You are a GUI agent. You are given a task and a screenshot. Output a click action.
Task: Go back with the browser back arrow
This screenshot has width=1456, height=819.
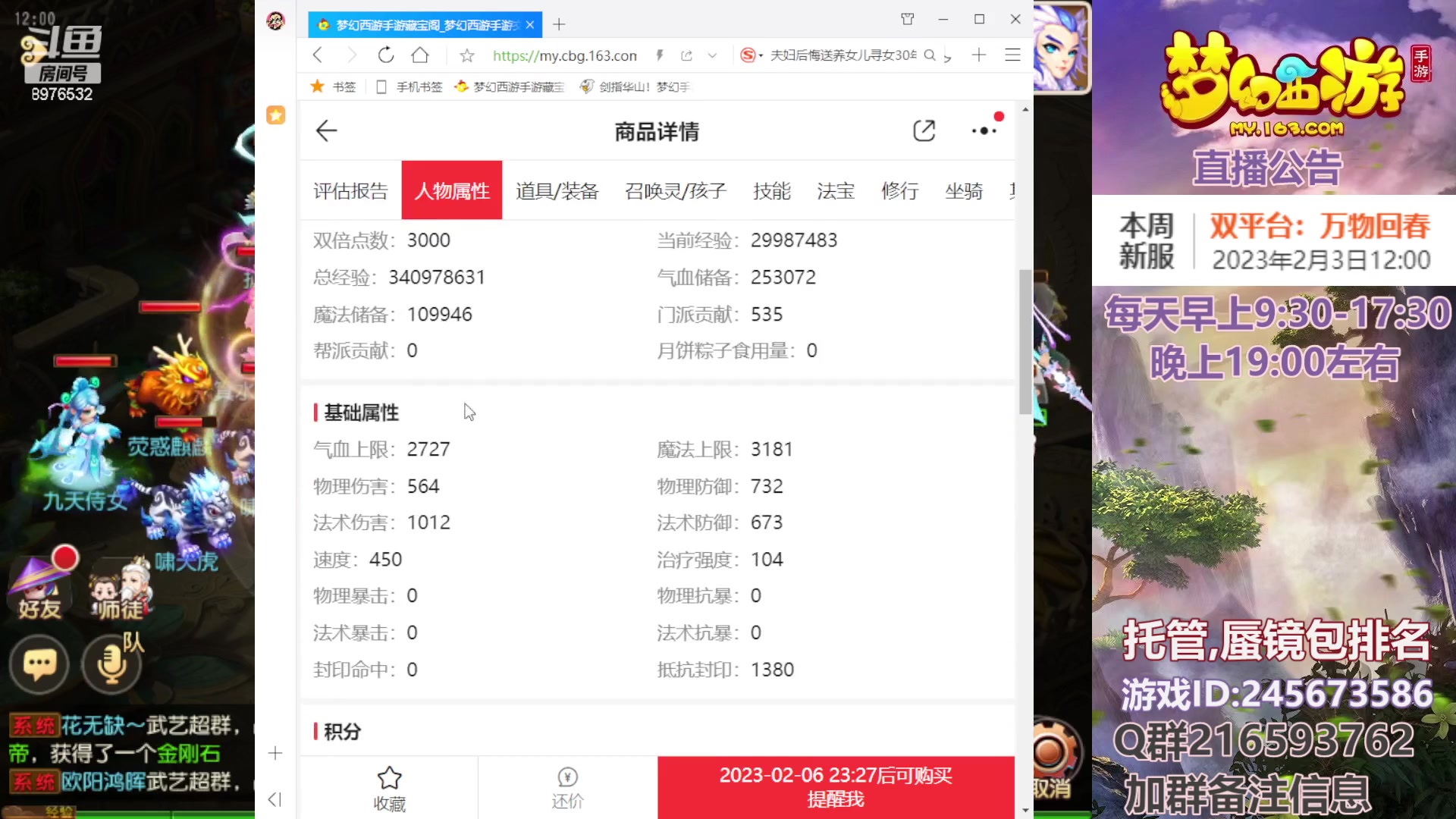[x=318, y=55]
